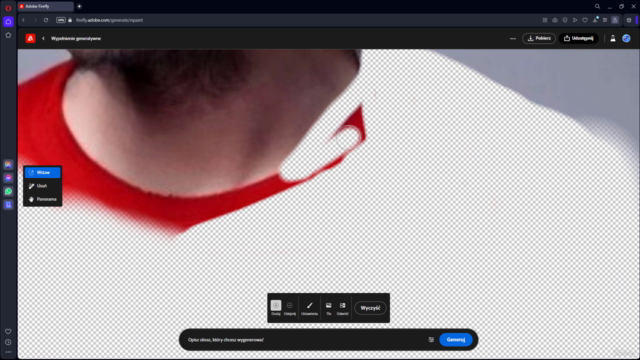Click the toolbar icon with blue notification dot

(x=595, y=20)
